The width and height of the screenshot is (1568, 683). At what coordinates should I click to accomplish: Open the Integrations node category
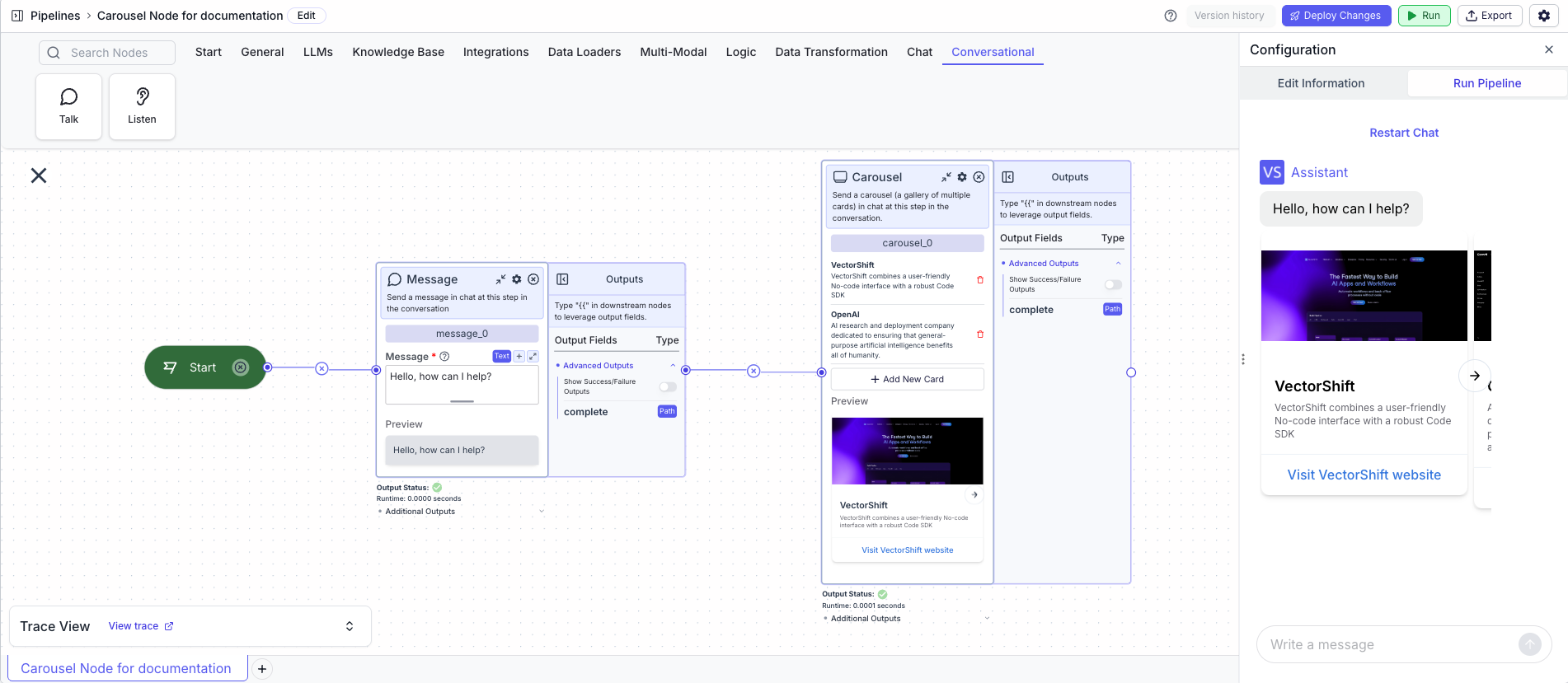point(496,52)
